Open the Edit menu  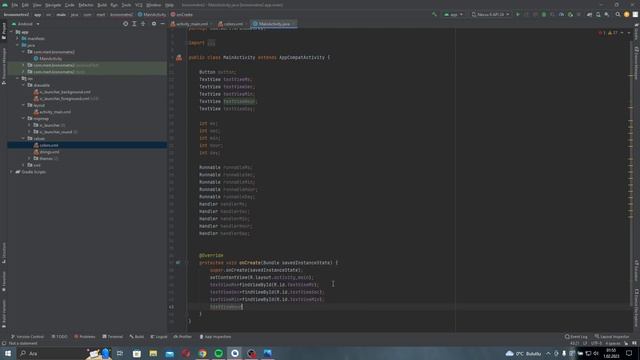click(x=25, y=5)
